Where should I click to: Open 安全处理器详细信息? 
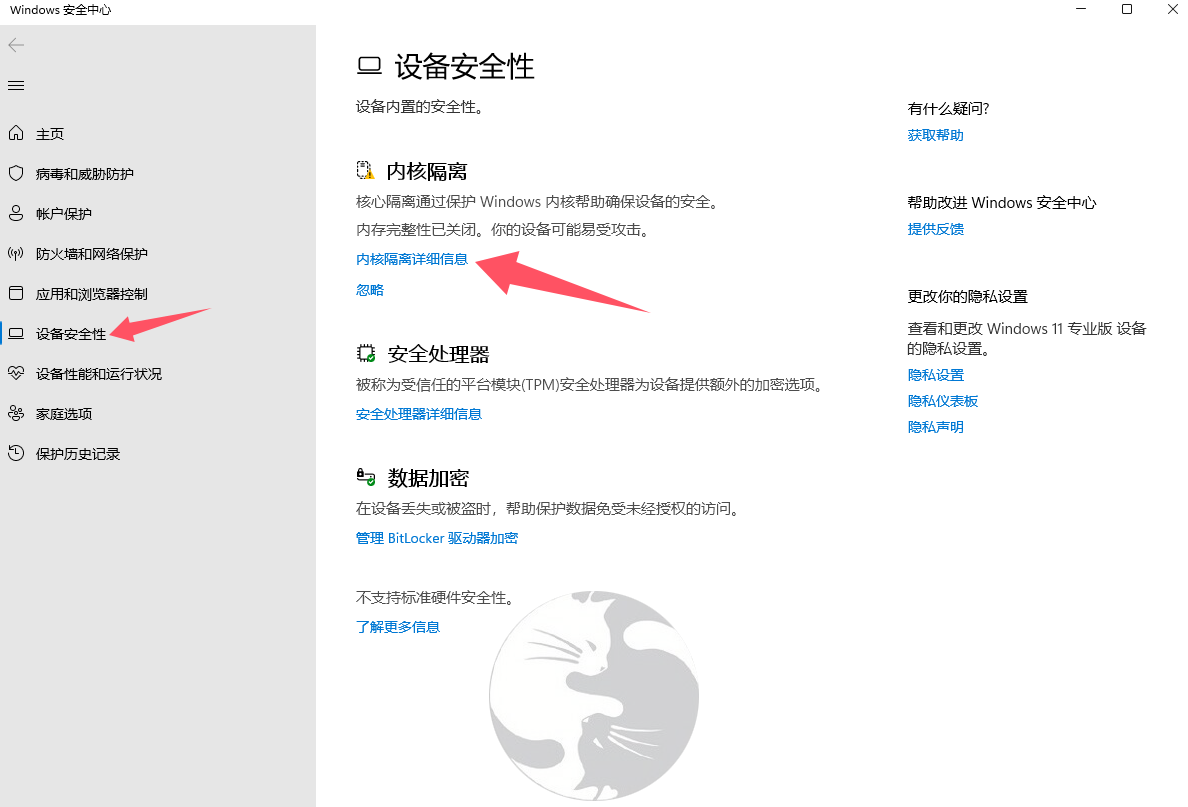coord(419,413)
